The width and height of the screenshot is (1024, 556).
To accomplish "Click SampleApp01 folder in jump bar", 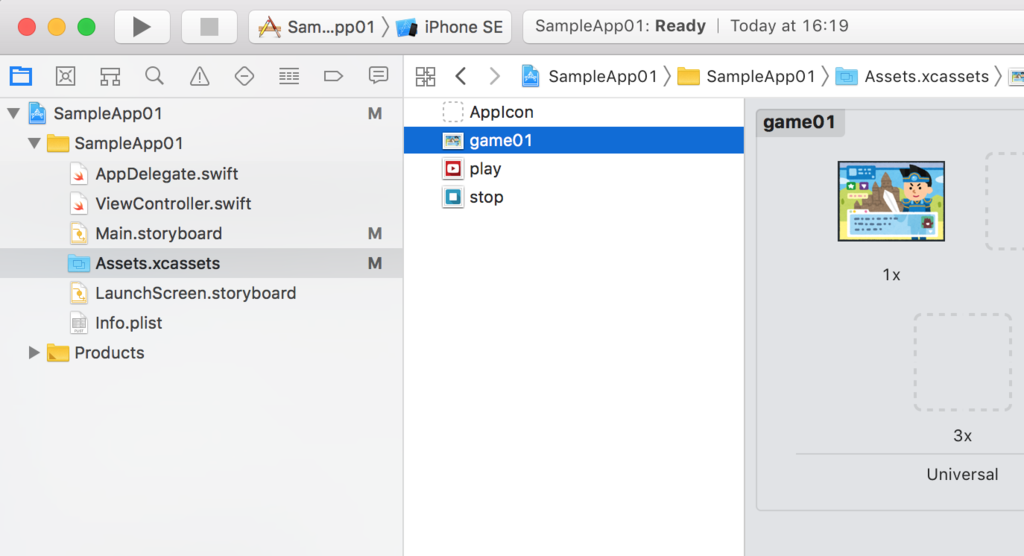I will [747, 76].
